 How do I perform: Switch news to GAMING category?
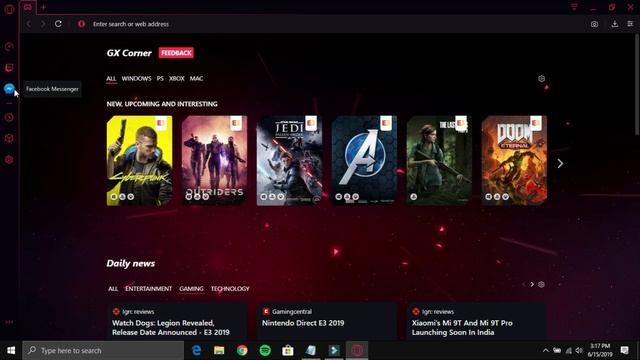click(x=191, y=289)
